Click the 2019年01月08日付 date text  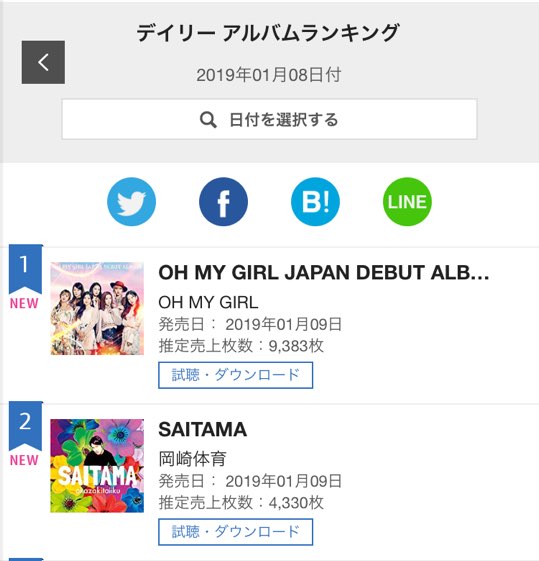tap(269, 75)
